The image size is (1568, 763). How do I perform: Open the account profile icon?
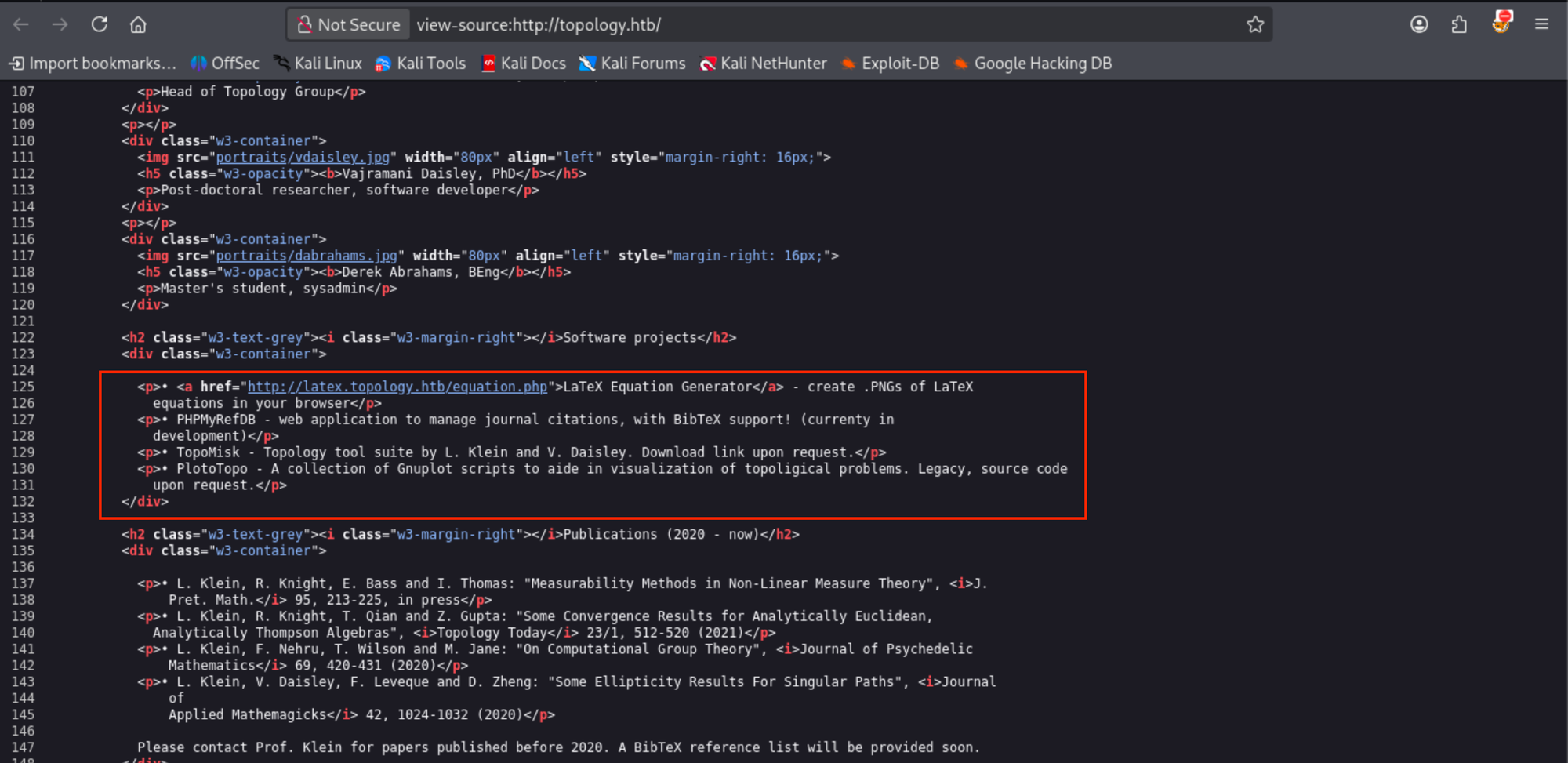pyautogui.click(x=1419, y=25)
